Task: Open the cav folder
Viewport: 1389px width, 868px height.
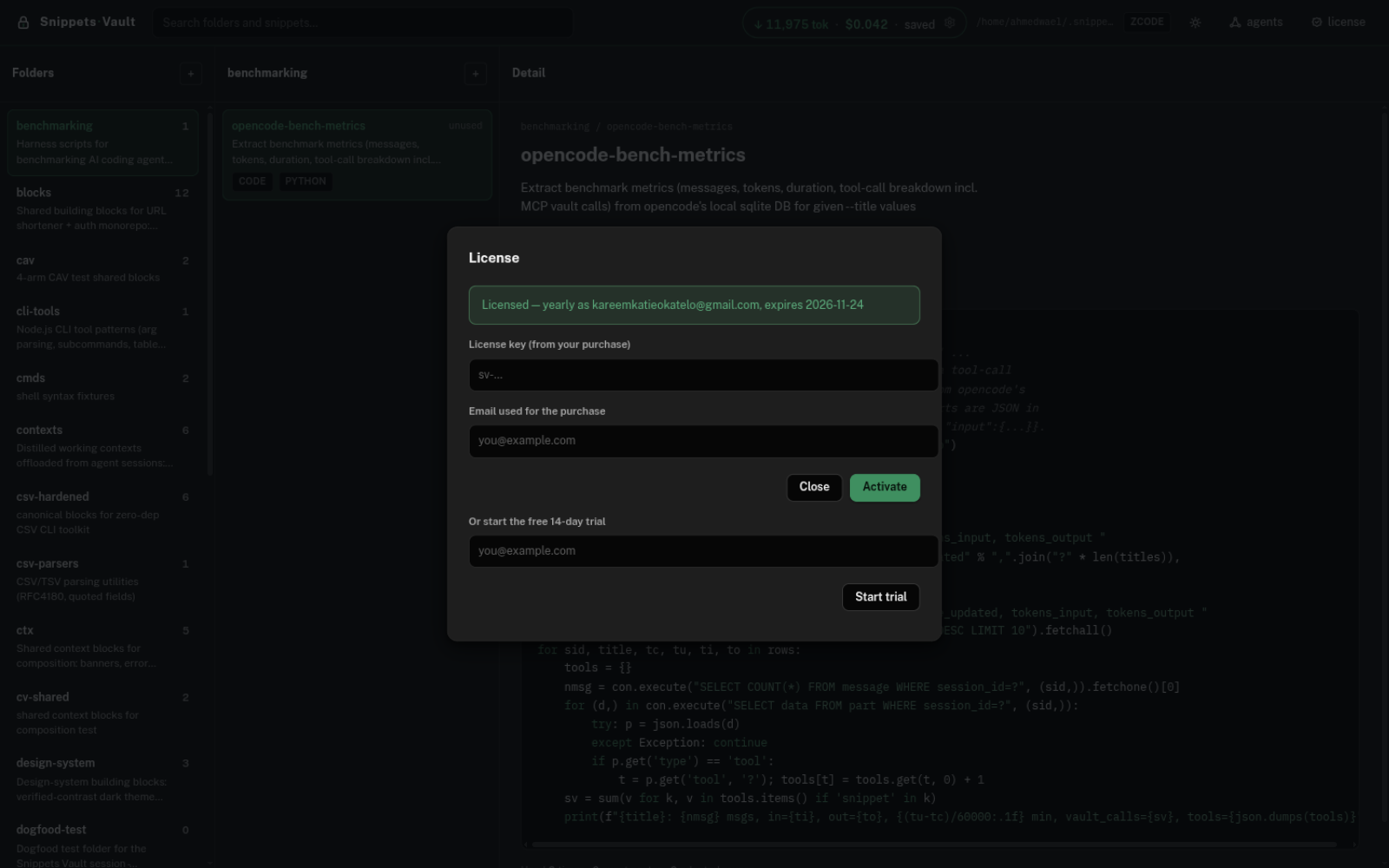Action: 102,268
